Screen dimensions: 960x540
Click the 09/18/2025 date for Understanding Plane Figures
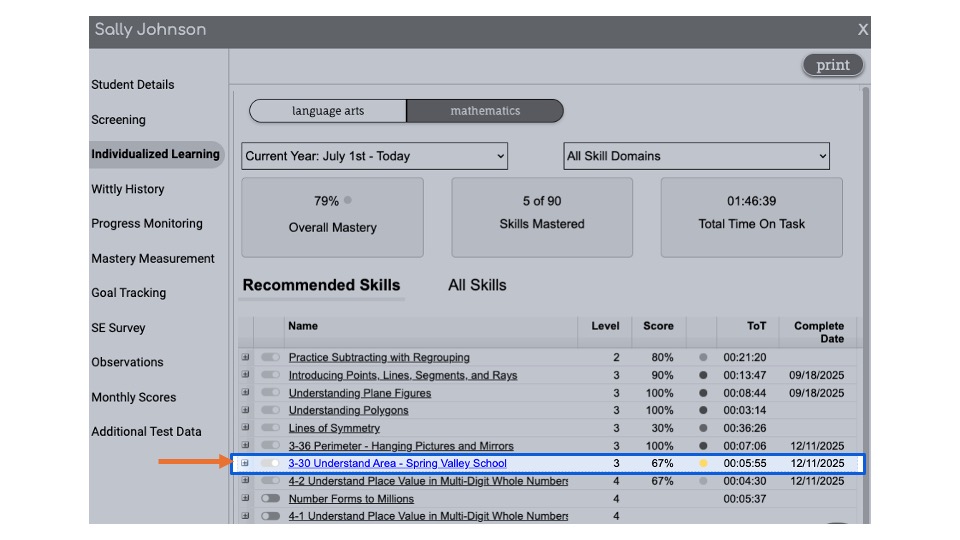pos(817,392)
